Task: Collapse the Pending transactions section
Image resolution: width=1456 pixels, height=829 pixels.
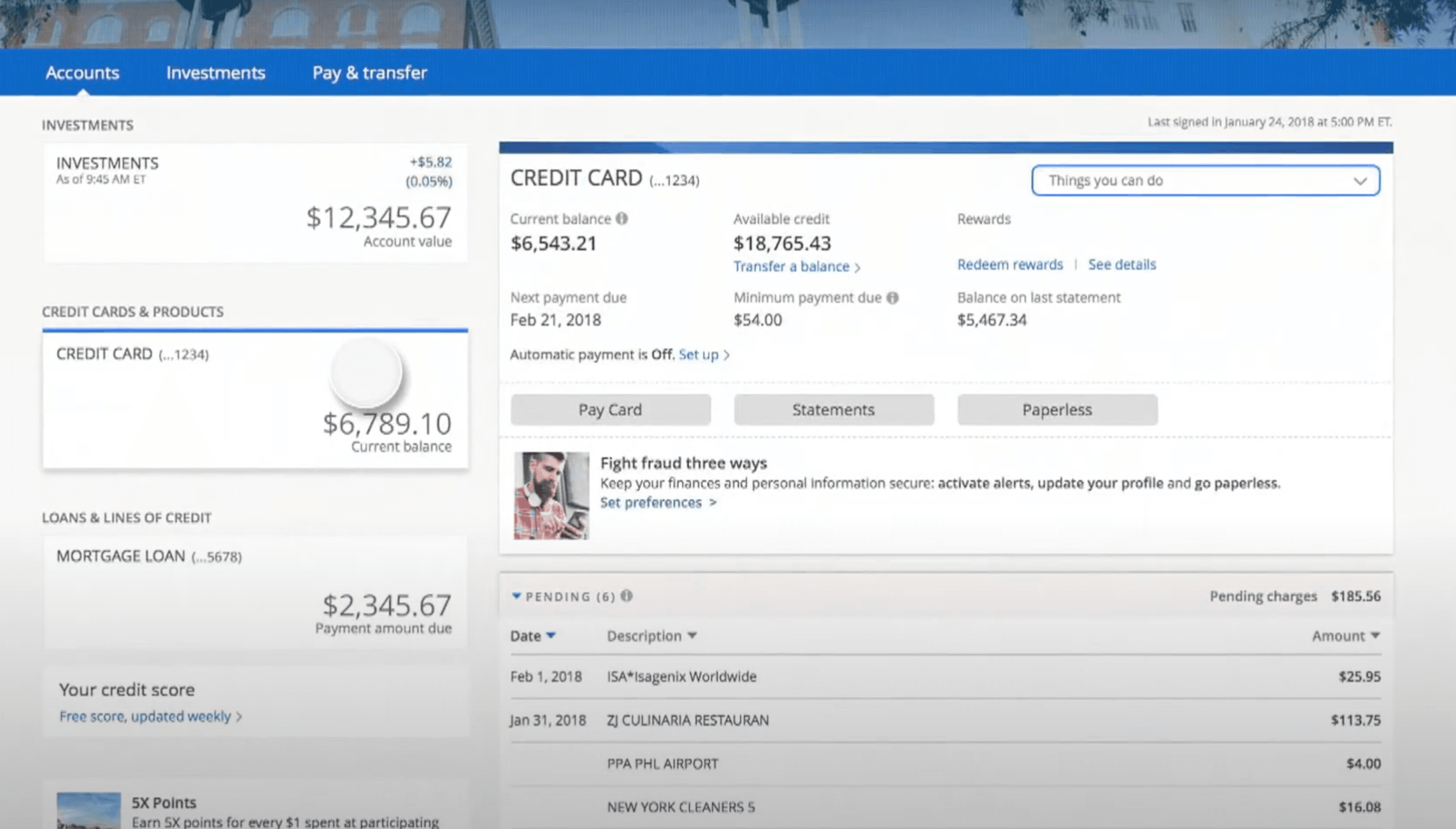Action: click(516, 596)
